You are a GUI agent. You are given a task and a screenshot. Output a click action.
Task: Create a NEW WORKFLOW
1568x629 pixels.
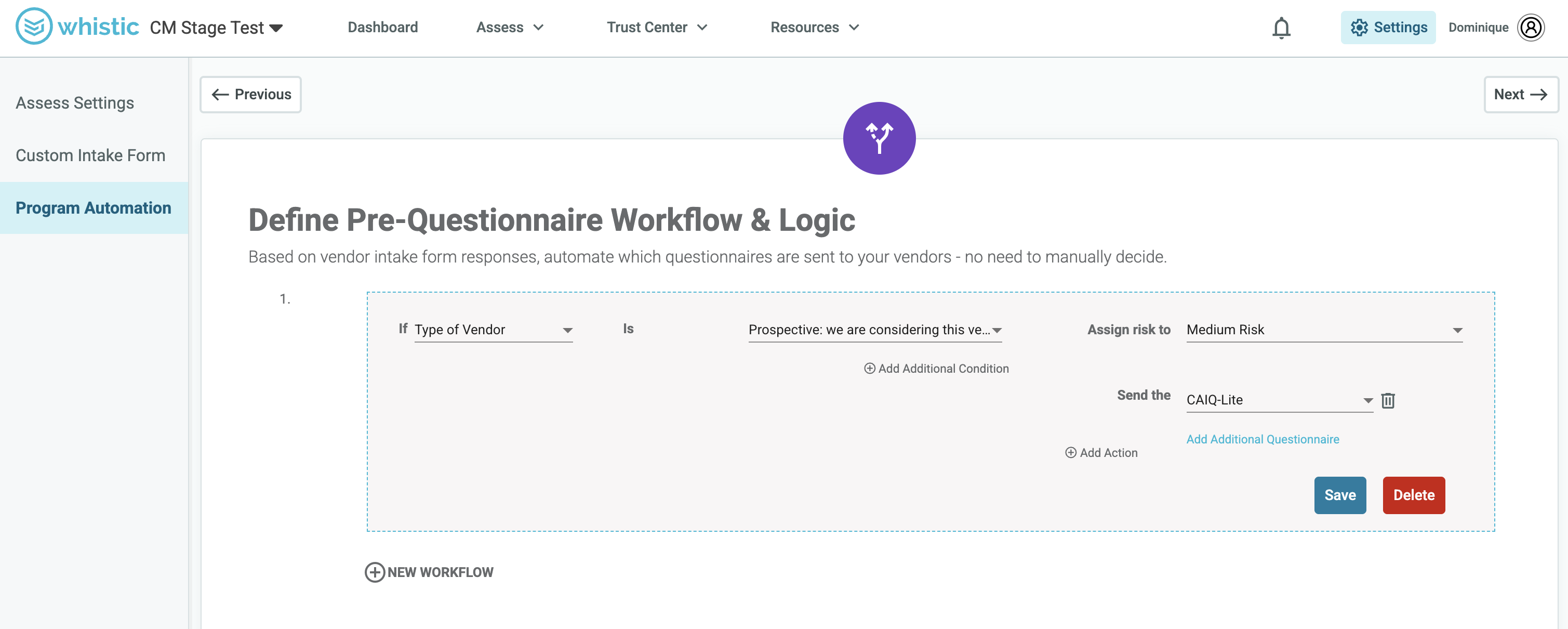429,572
